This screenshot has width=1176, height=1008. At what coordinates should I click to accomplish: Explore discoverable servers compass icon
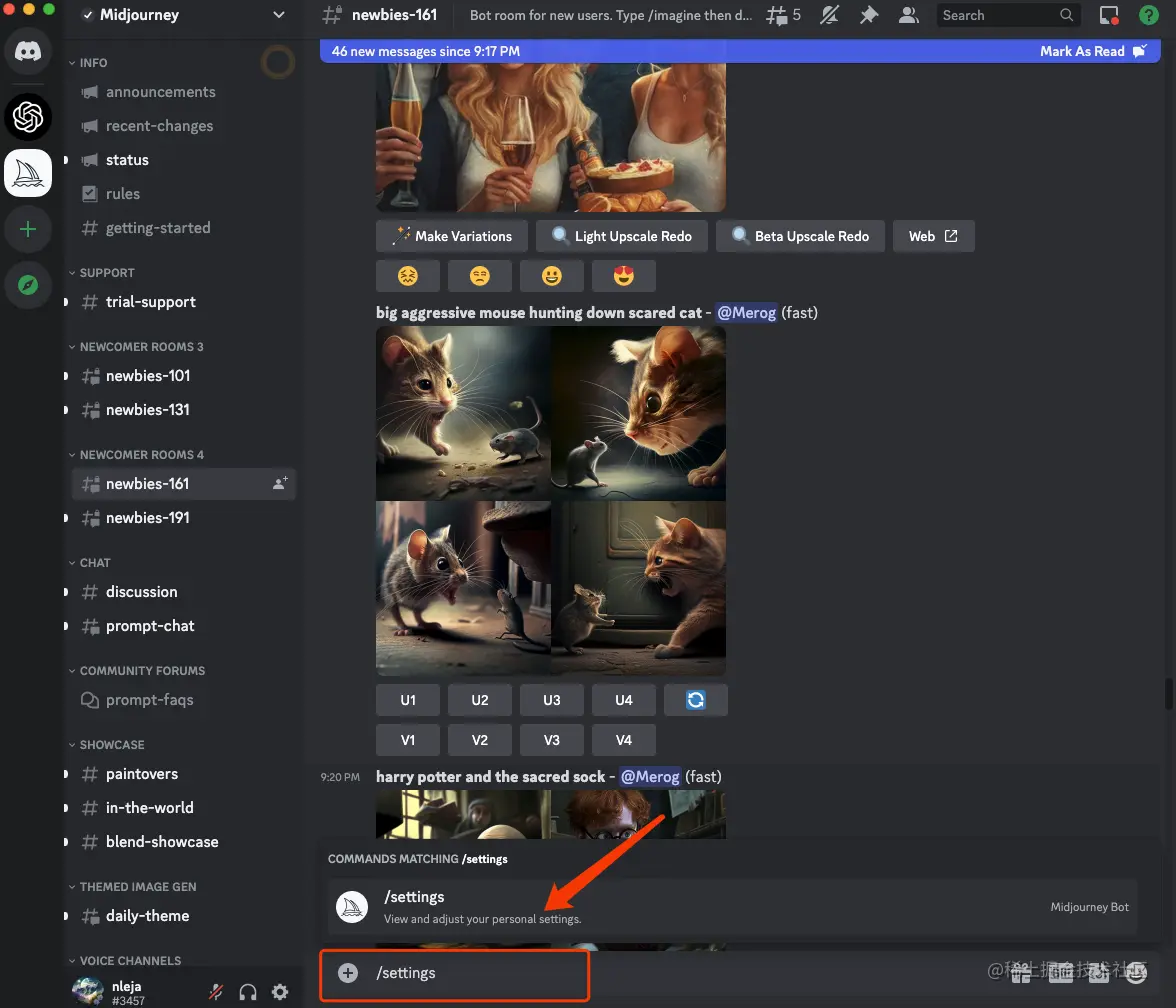click(x=28, y=285)
